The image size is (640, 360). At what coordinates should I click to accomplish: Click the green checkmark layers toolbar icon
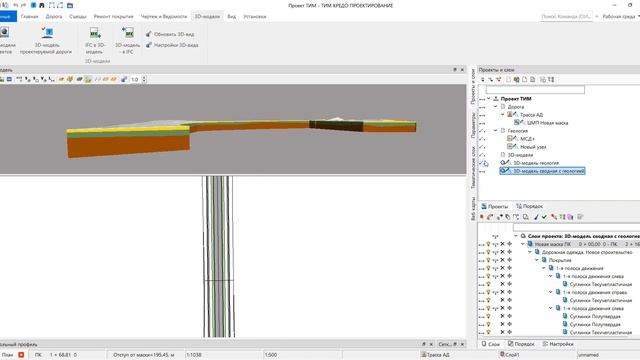pyautogui.click(x=544, y=217)
